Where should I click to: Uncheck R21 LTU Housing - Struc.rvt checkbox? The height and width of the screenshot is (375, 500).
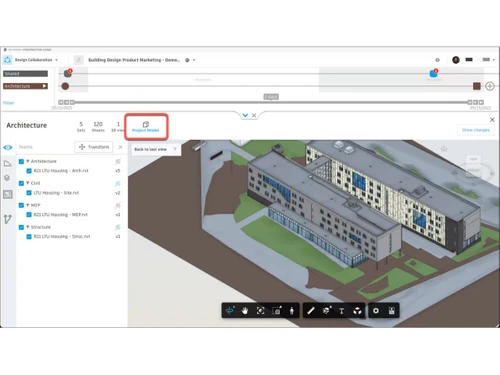pyautogui.click(x=29, y=237)
